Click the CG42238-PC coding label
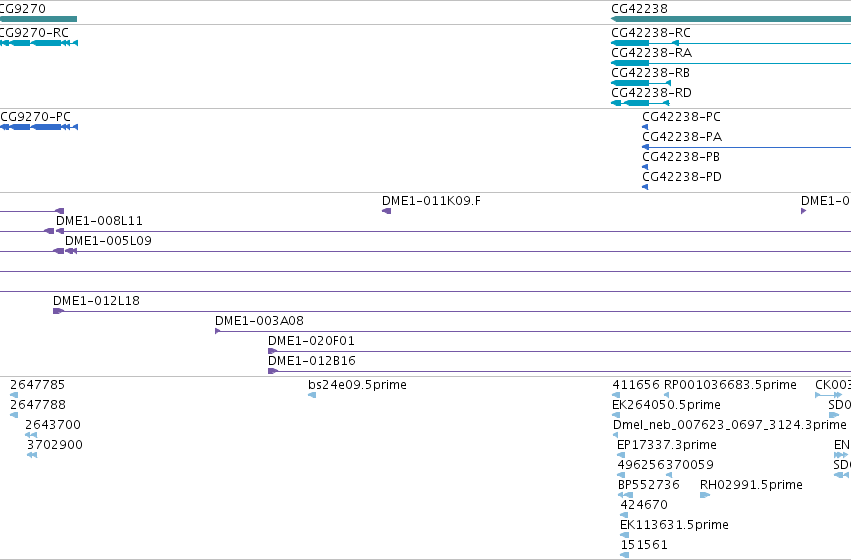This screenshot has width=851, height=560. [x=681, y=117]
